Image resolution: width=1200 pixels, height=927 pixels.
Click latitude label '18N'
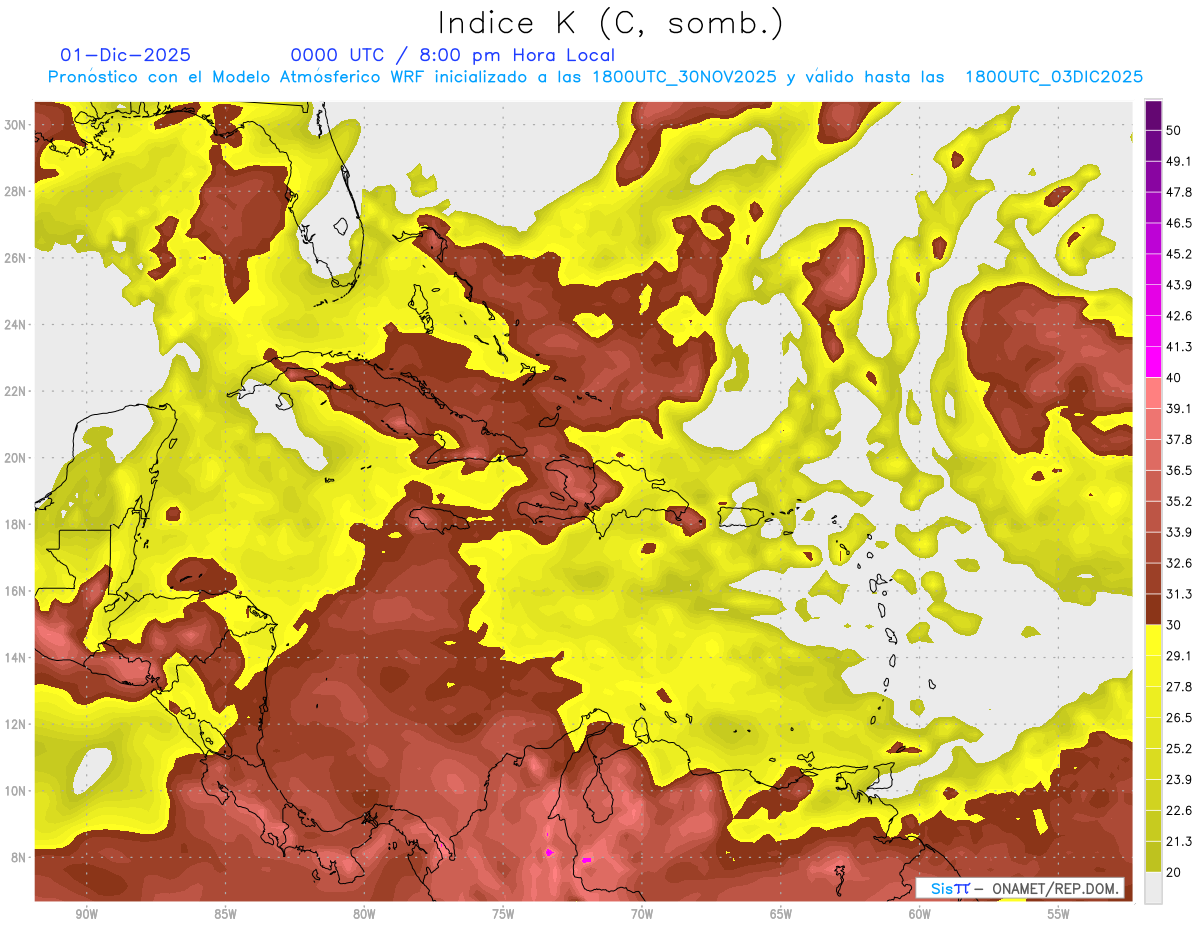pos(17,524)
